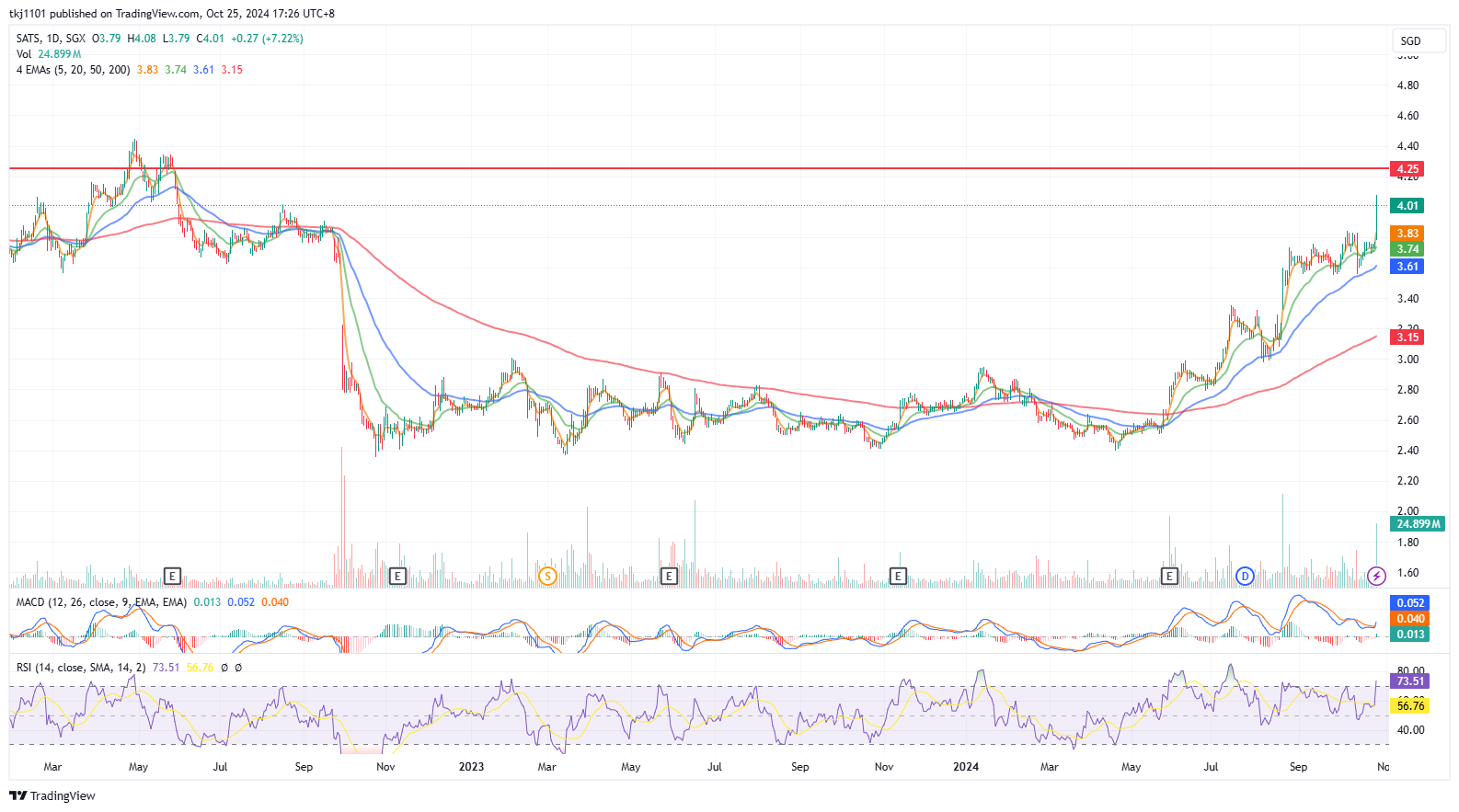
Task: Click the +0.27 (+7.22%) change text
Action: (267, 39)
